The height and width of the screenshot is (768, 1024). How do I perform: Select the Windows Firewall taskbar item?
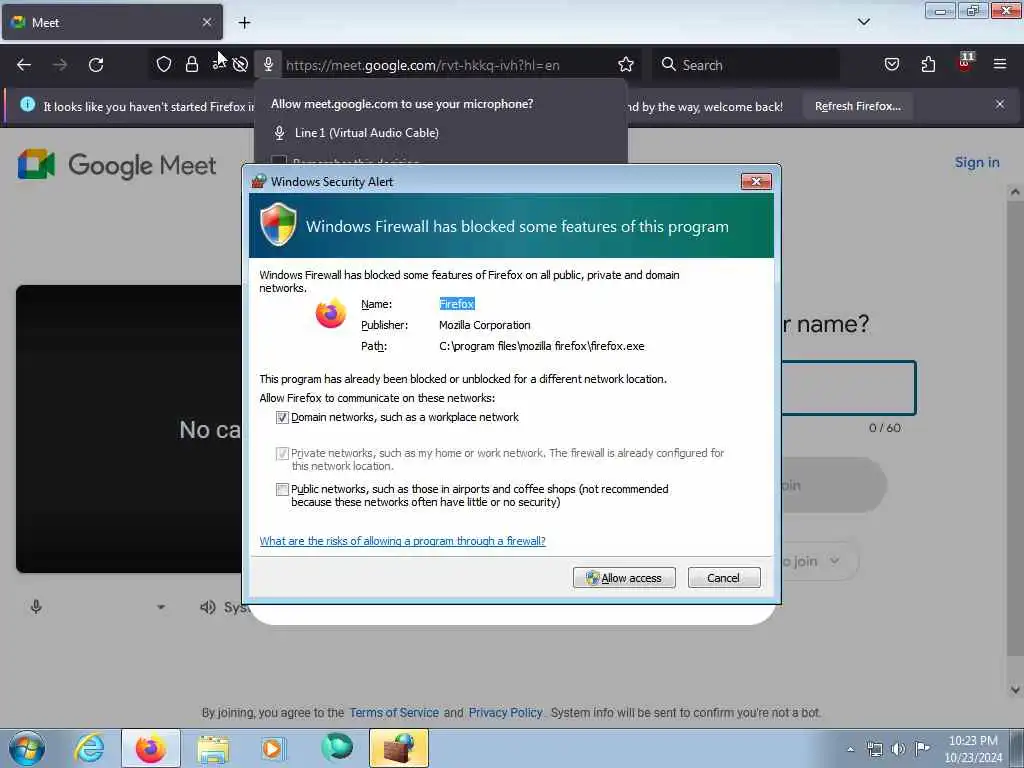399,748
